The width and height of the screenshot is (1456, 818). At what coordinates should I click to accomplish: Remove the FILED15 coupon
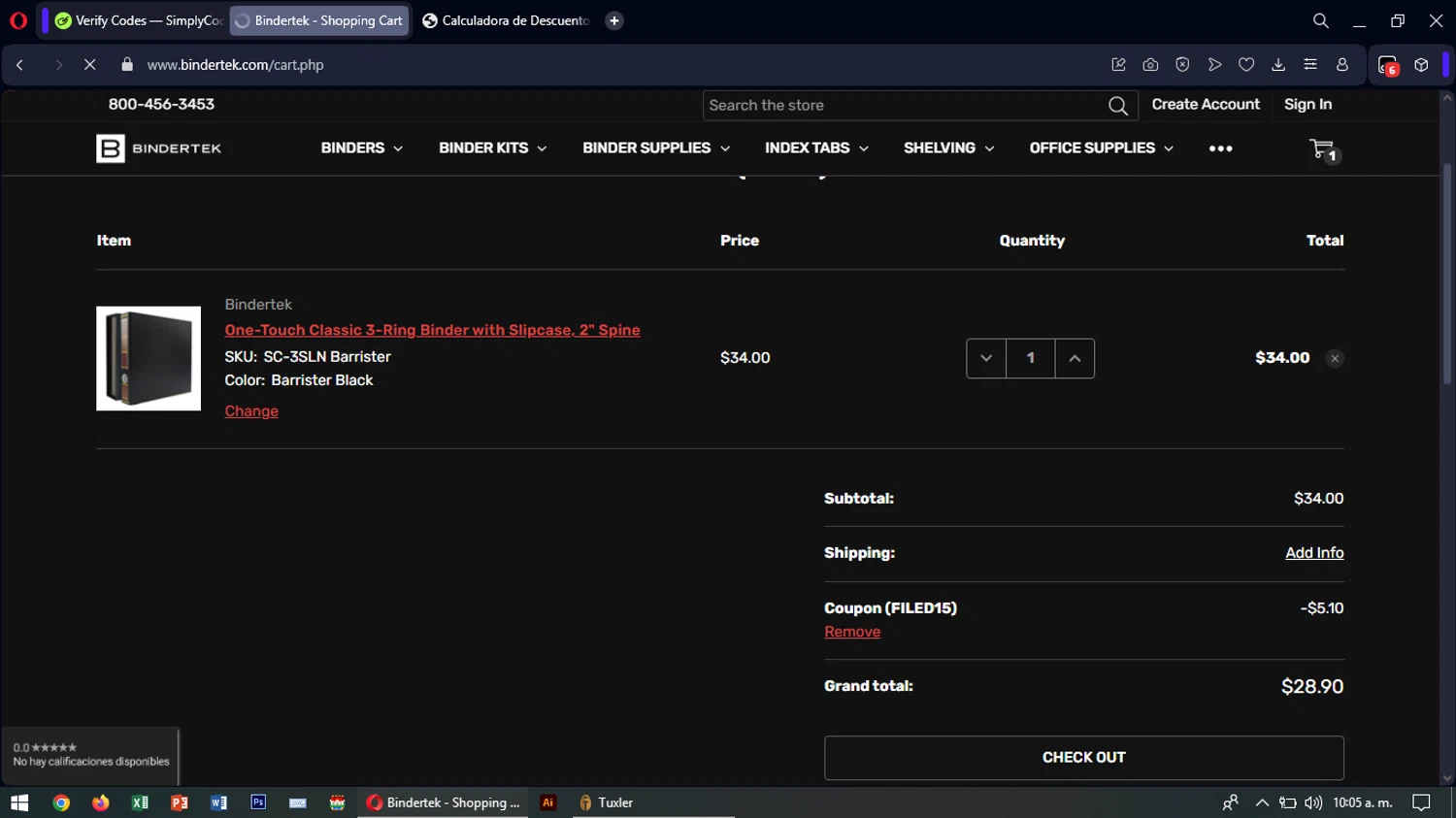[x=852, y=632]
